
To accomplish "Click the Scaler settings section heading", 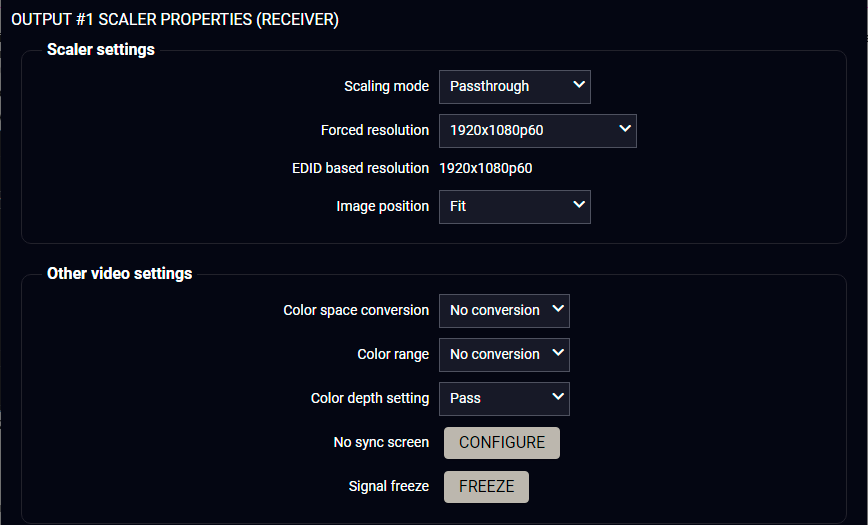I will click(x=101, y=50).
